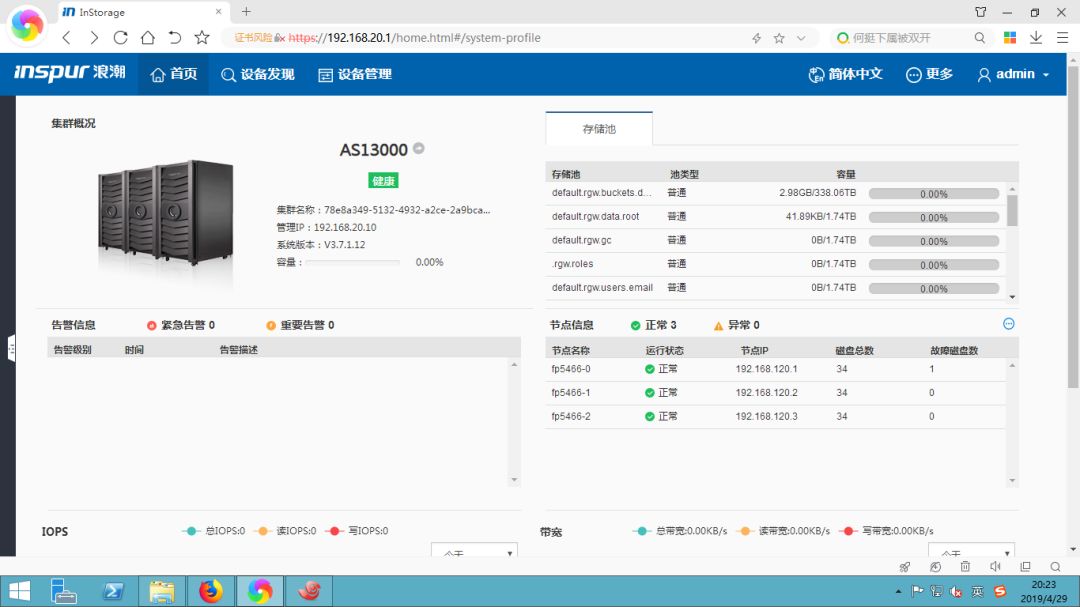1080x607 pixels.
Task: Expand the left sidebar handle
Action: 11,349
